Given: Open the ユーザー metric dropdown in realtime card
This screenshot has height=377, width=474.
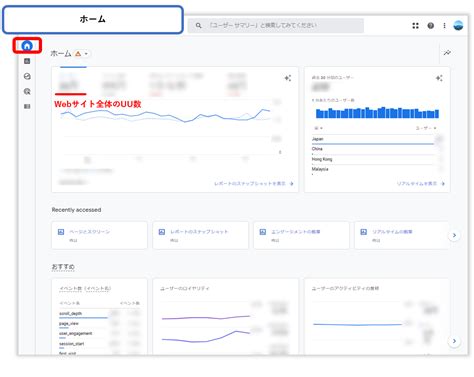Looking at the screenshot, I should point(426,128).
